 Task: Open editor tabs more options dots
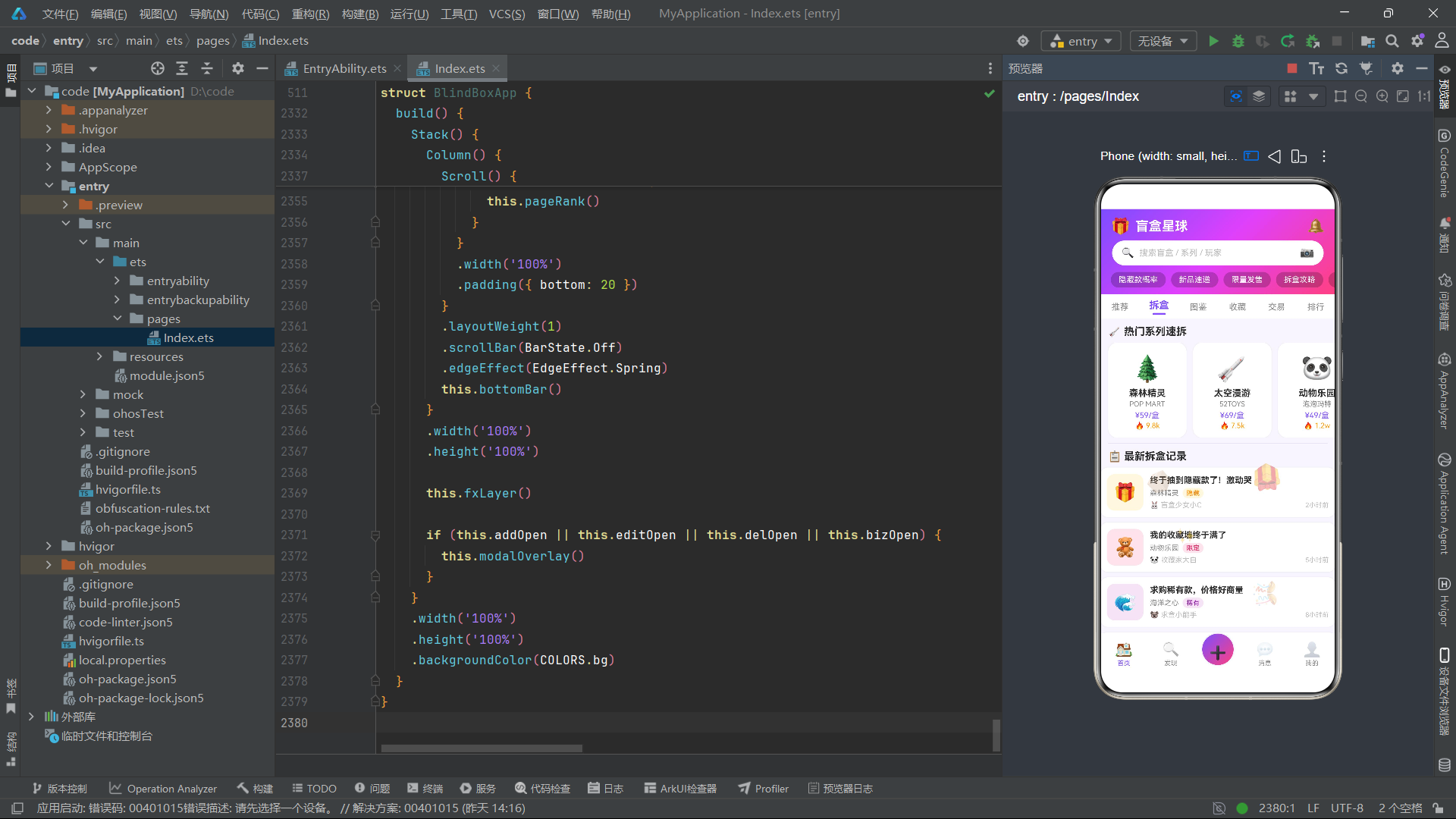[x=990, y=68]
